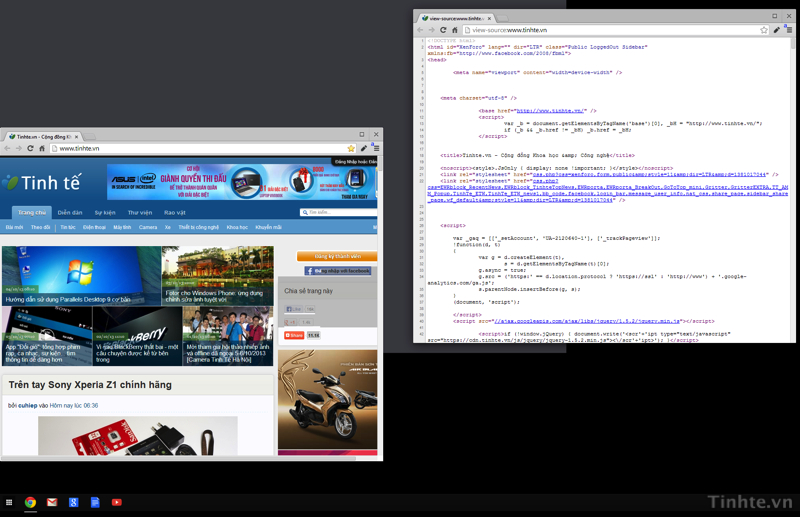Image resolution: width=800 pixels, height=517 pixels.
Task: Click home icon in Tinhte browser window
Action: [x=42, y=148]
